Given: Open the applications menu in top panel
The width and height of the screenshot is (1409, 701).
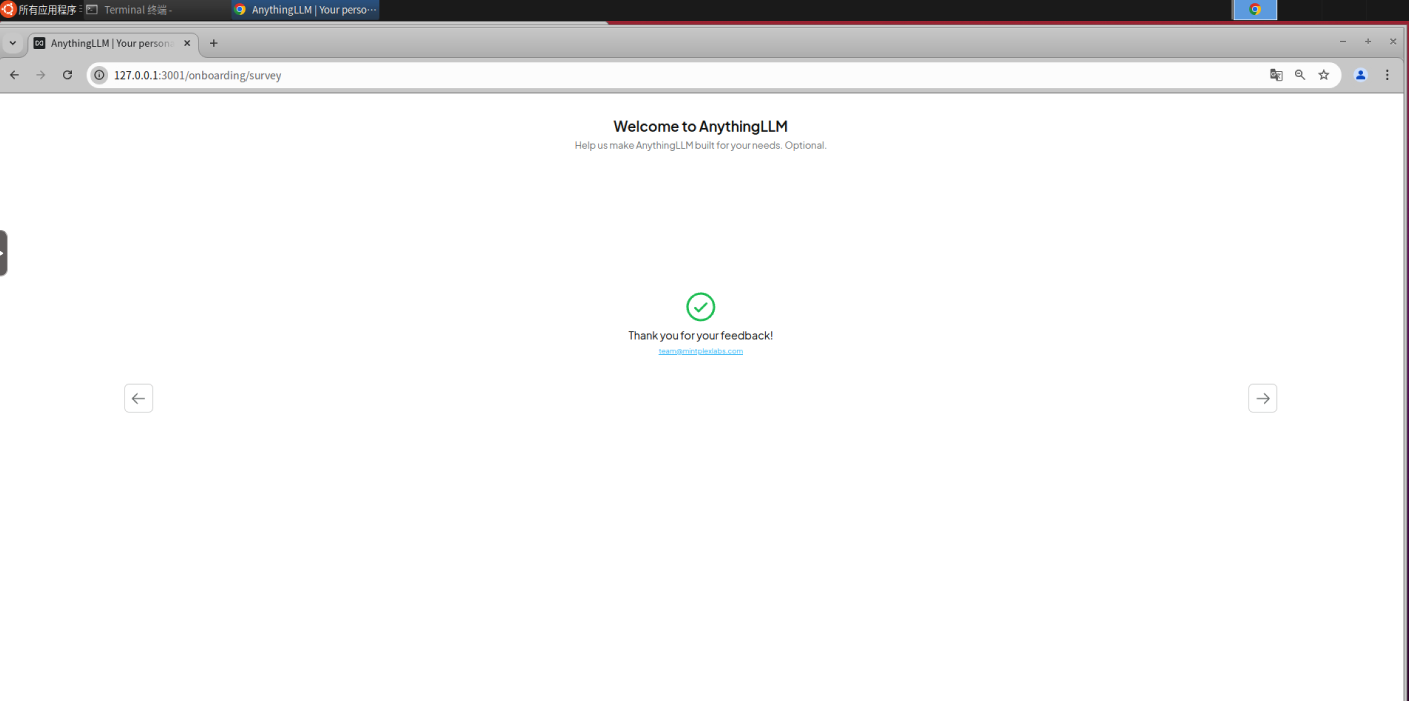Looking at the screenshot, I should tap(40, 10).
